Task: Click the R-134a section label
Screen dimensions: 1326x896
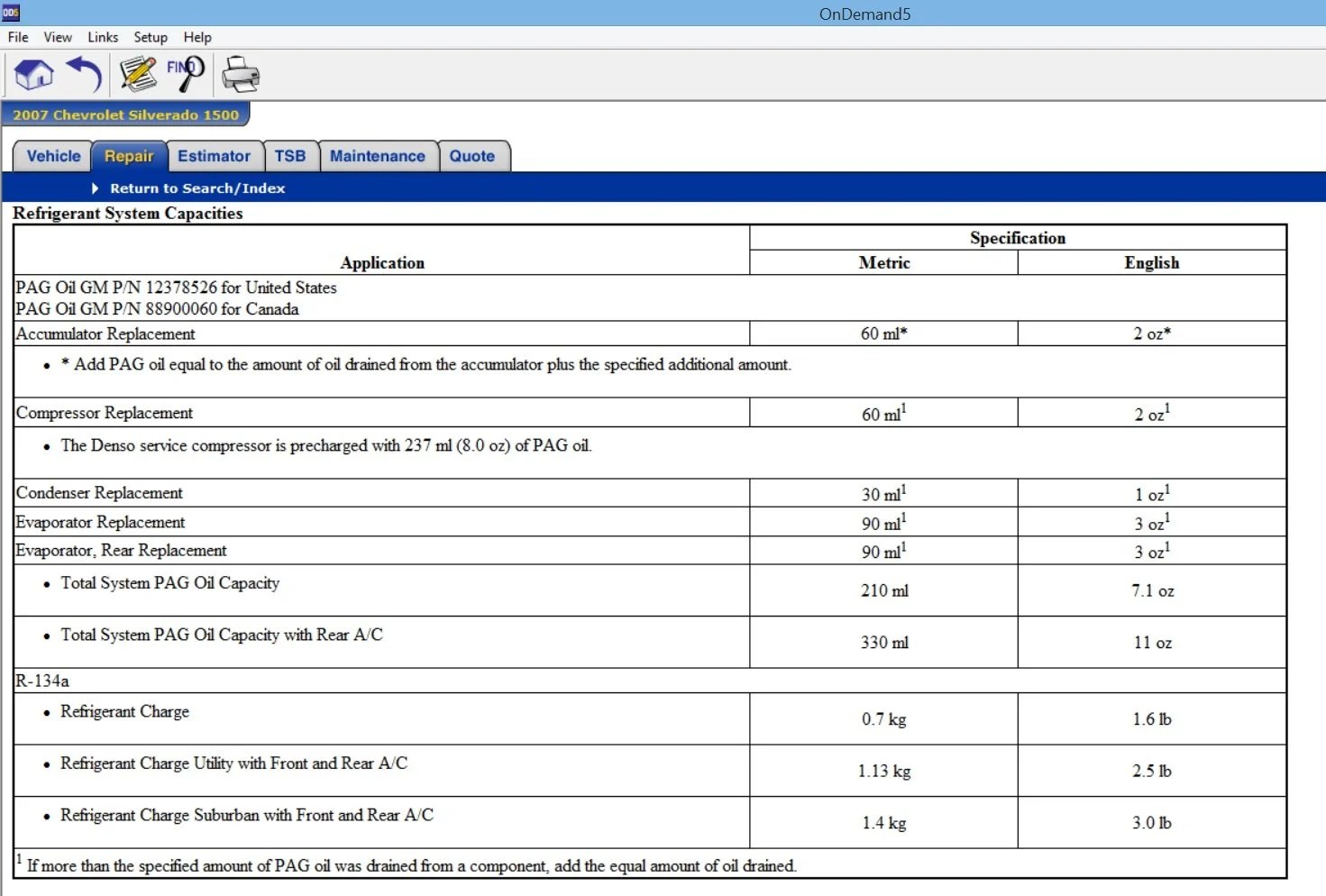Action: [x=42, y=681]
